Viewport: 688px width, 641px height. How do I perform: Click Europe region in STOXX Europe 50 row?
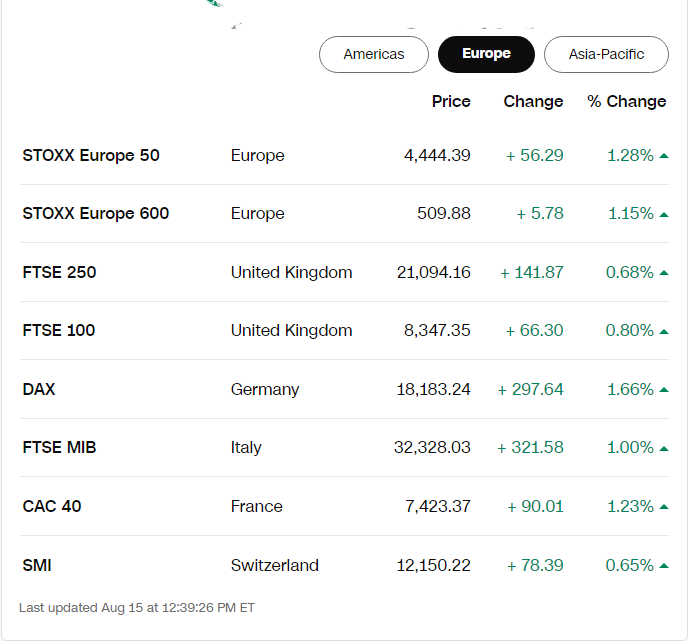click(x=258, y=155)
